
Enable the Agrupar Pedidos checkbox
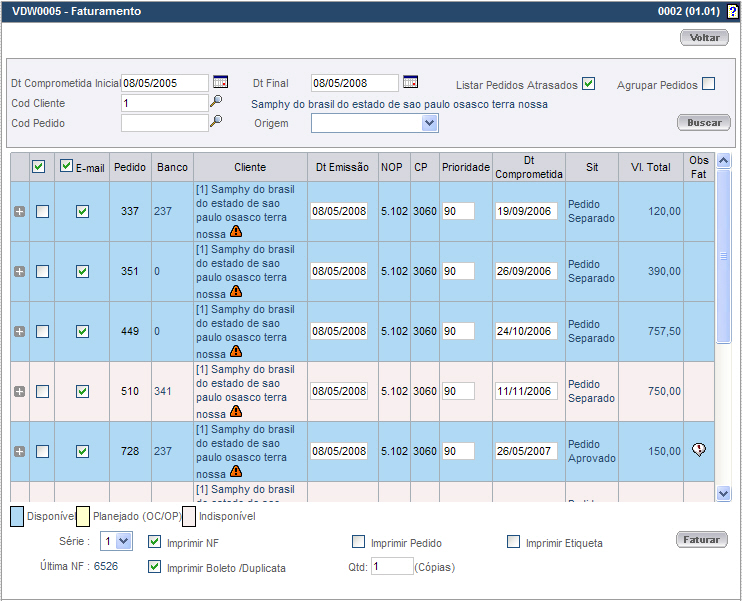pos(709,84)
